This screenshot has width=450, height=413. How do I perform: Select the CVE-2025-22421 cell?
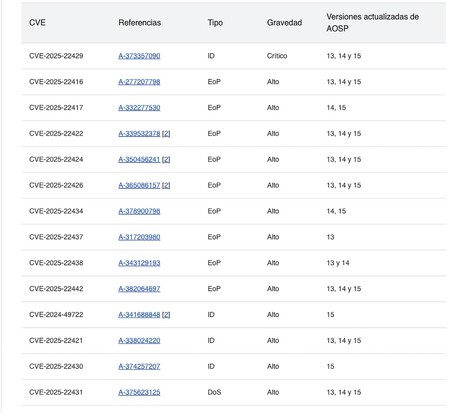coord(56,341)
